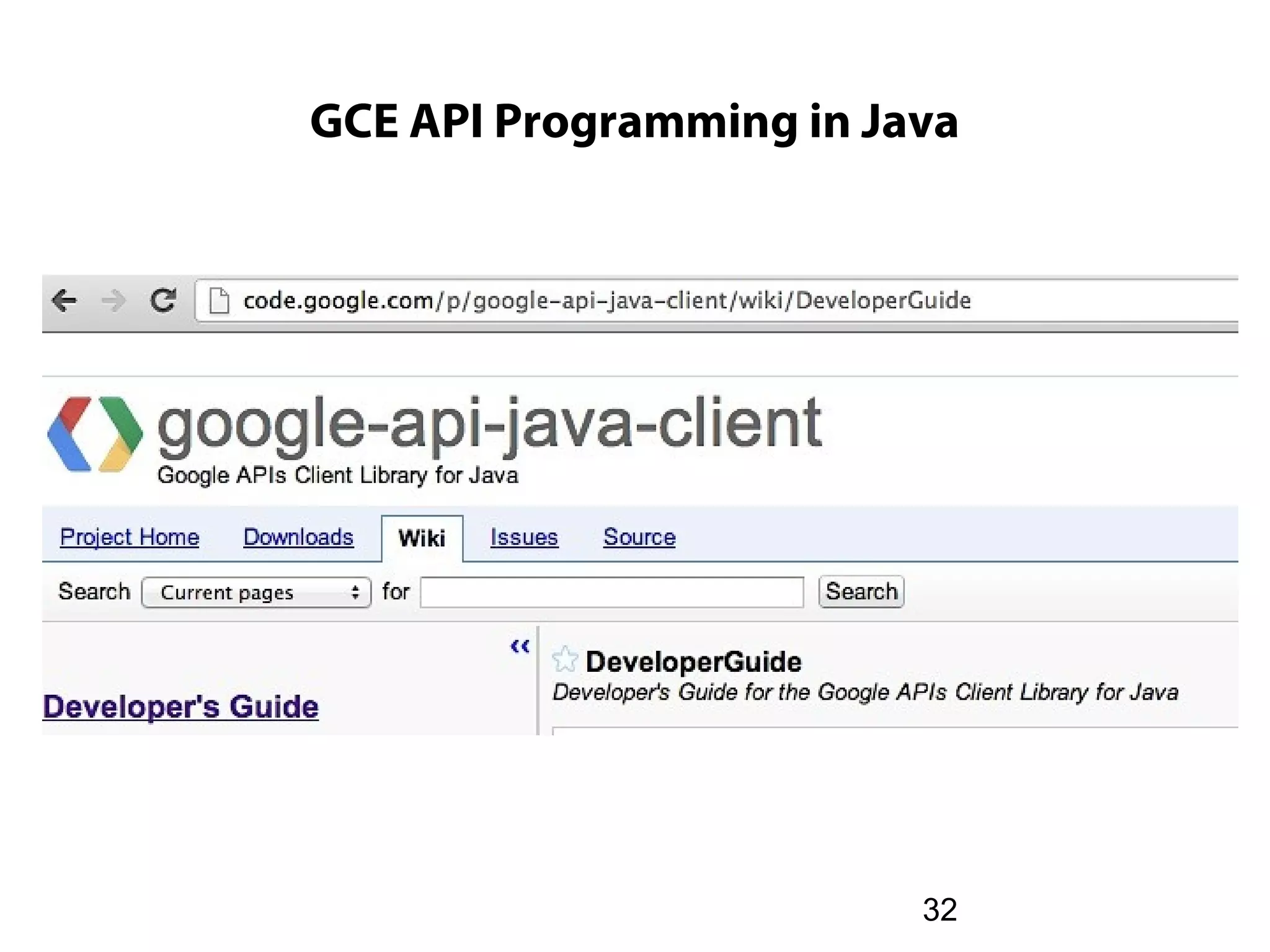
Task: Click the google-api-java-client logo
Action: [x=95, y=434]
